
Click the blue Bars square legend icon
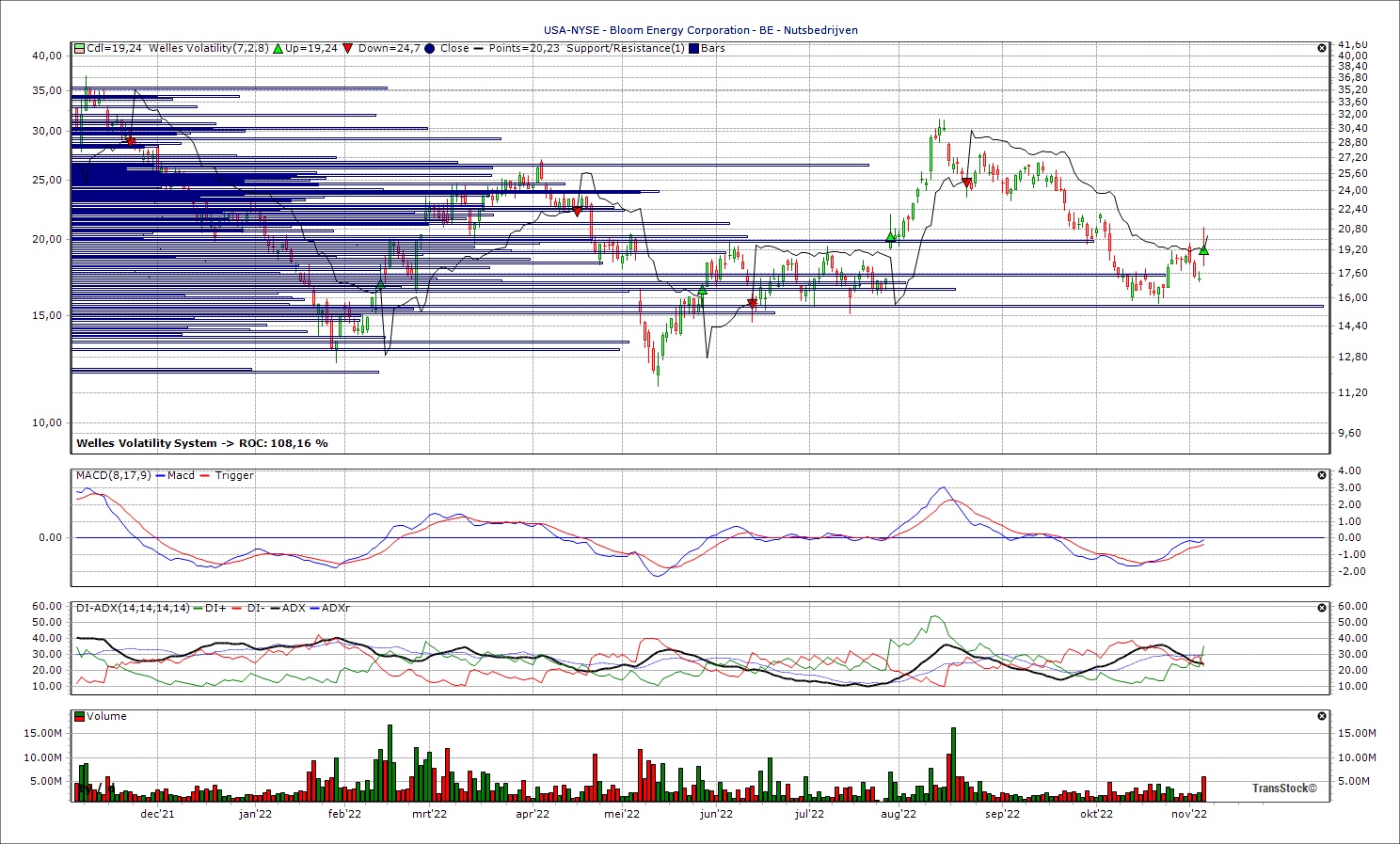coord(694,48)
